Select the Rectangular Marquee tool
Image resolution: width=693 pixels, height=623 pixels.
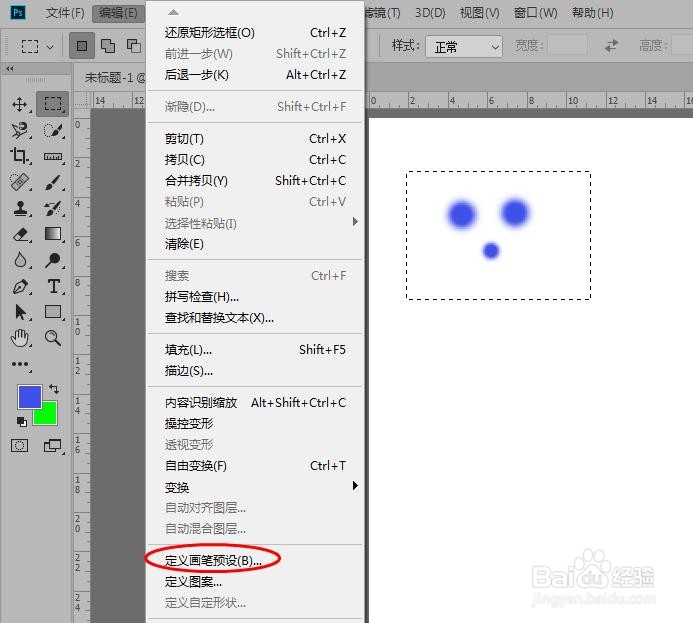point(53,104)
